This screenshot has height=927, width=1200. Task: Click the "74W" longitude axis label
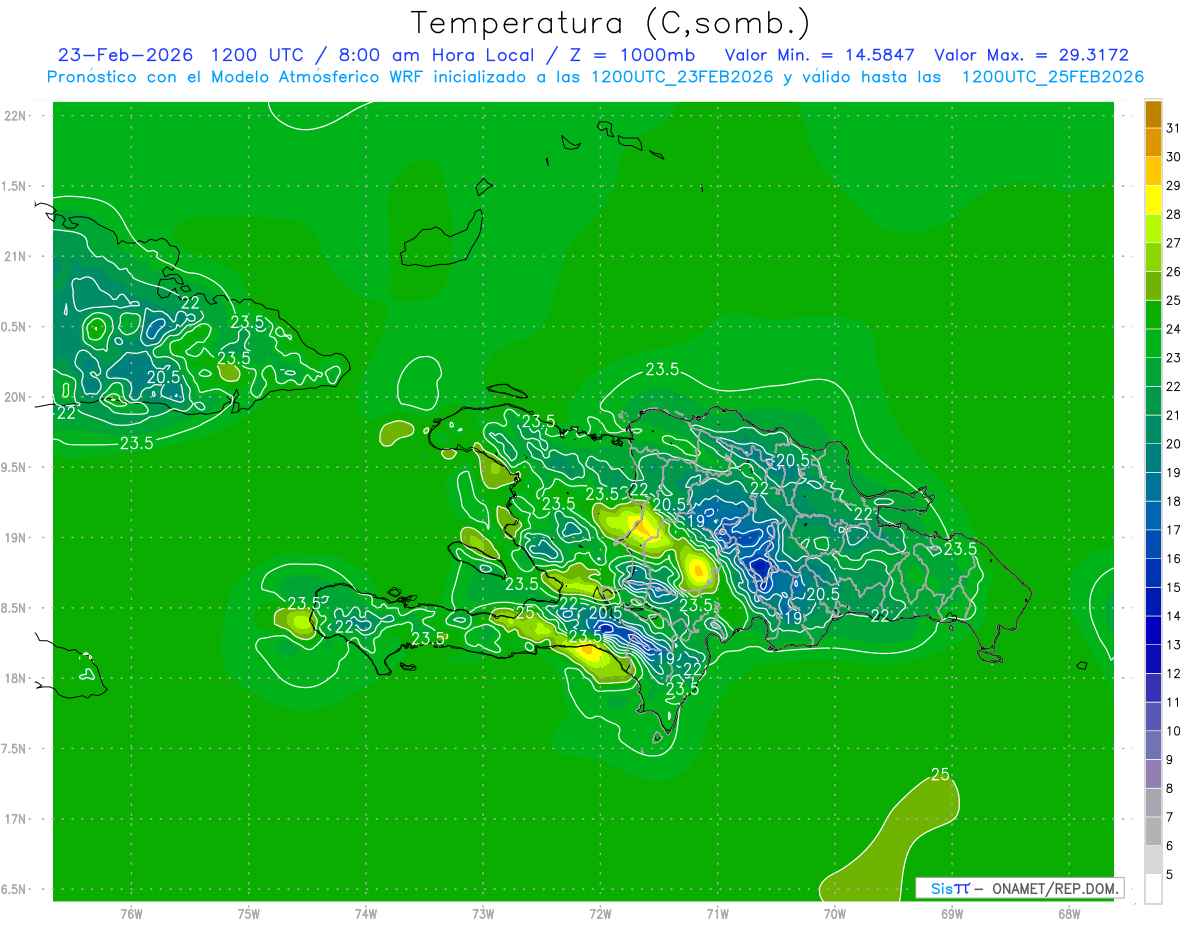366,913
